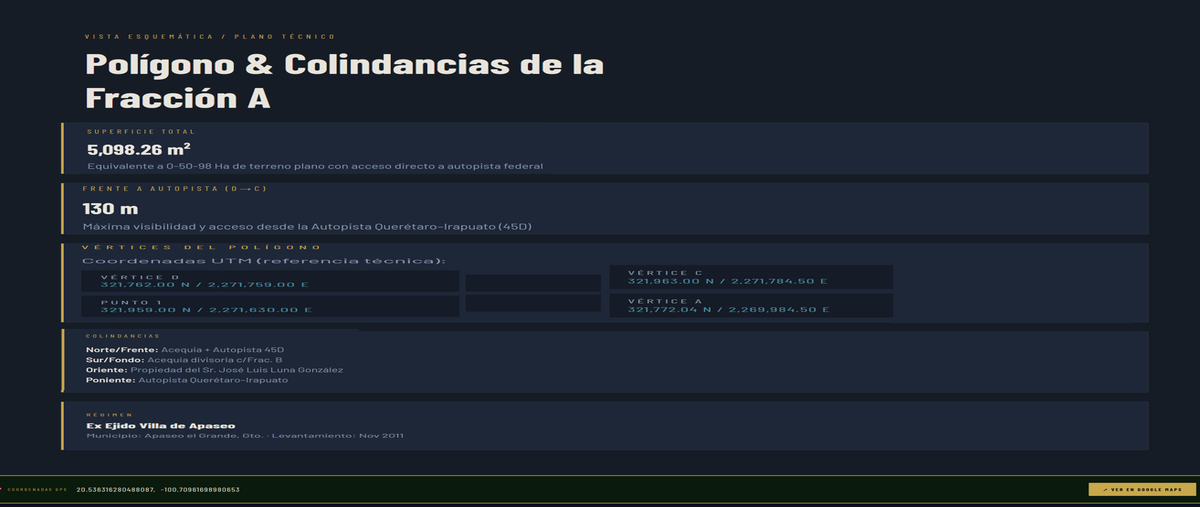Select the Punto 1 coordinate cell
This screenshot has height=507, width=1200.
(270, 305)
